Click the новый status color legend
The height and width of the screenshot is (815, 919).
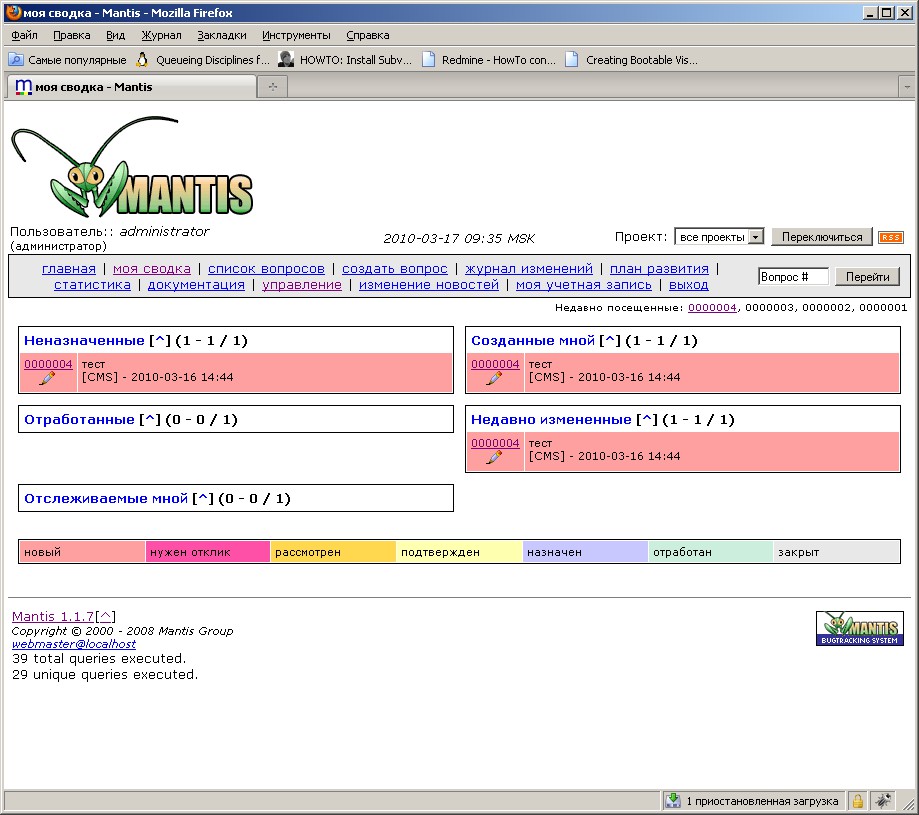pos(82,552)
